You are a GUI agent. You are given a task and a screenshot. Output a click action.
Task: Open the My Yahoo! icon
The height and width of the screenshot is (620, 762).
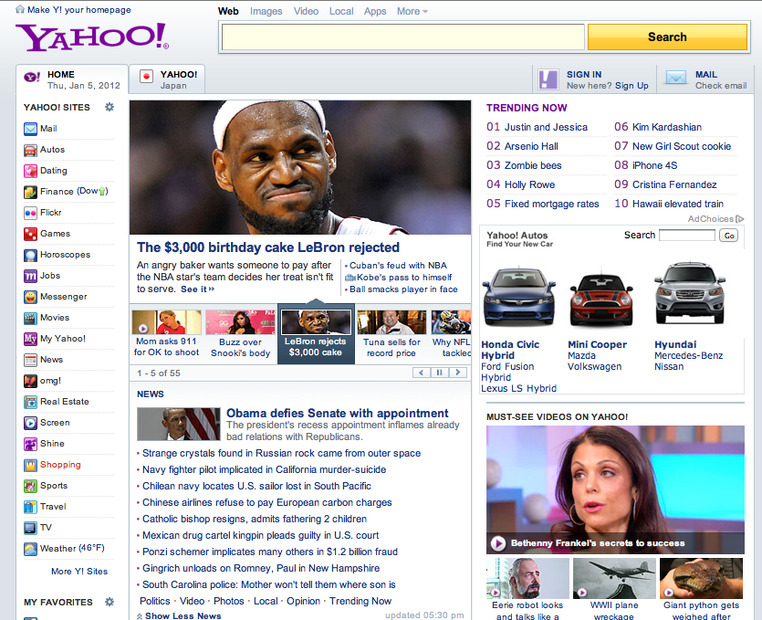30,339
